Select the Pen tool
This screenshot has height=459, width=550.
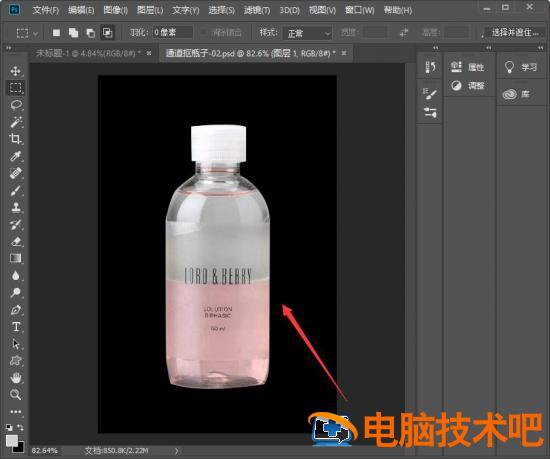click(15, 310)
